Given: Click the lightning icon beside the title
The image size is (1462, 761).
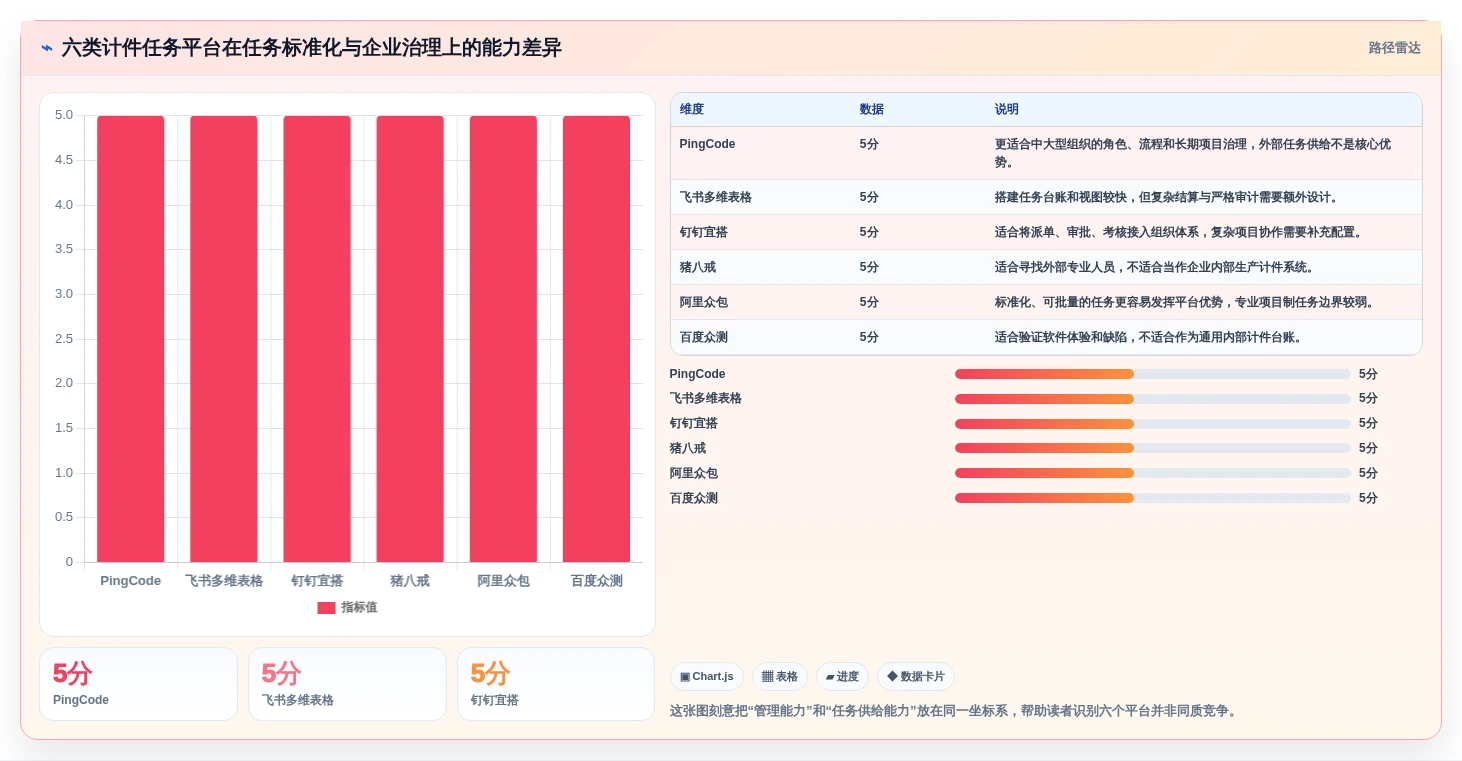Looking at the screenshot, I should 47,48.
